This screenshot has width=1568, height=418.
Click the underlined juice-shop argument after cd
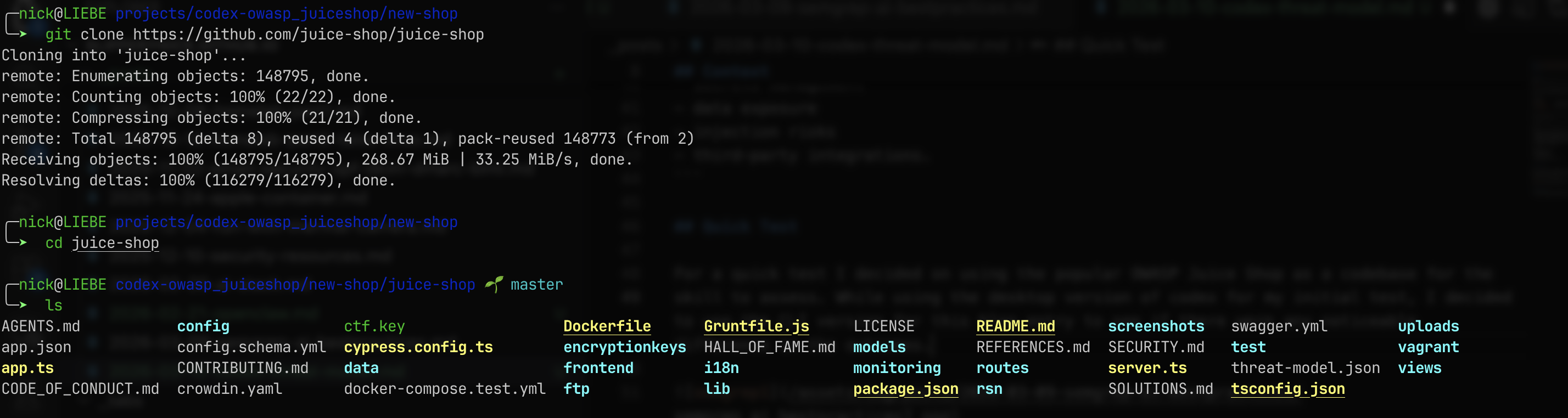tap(115, 243)
